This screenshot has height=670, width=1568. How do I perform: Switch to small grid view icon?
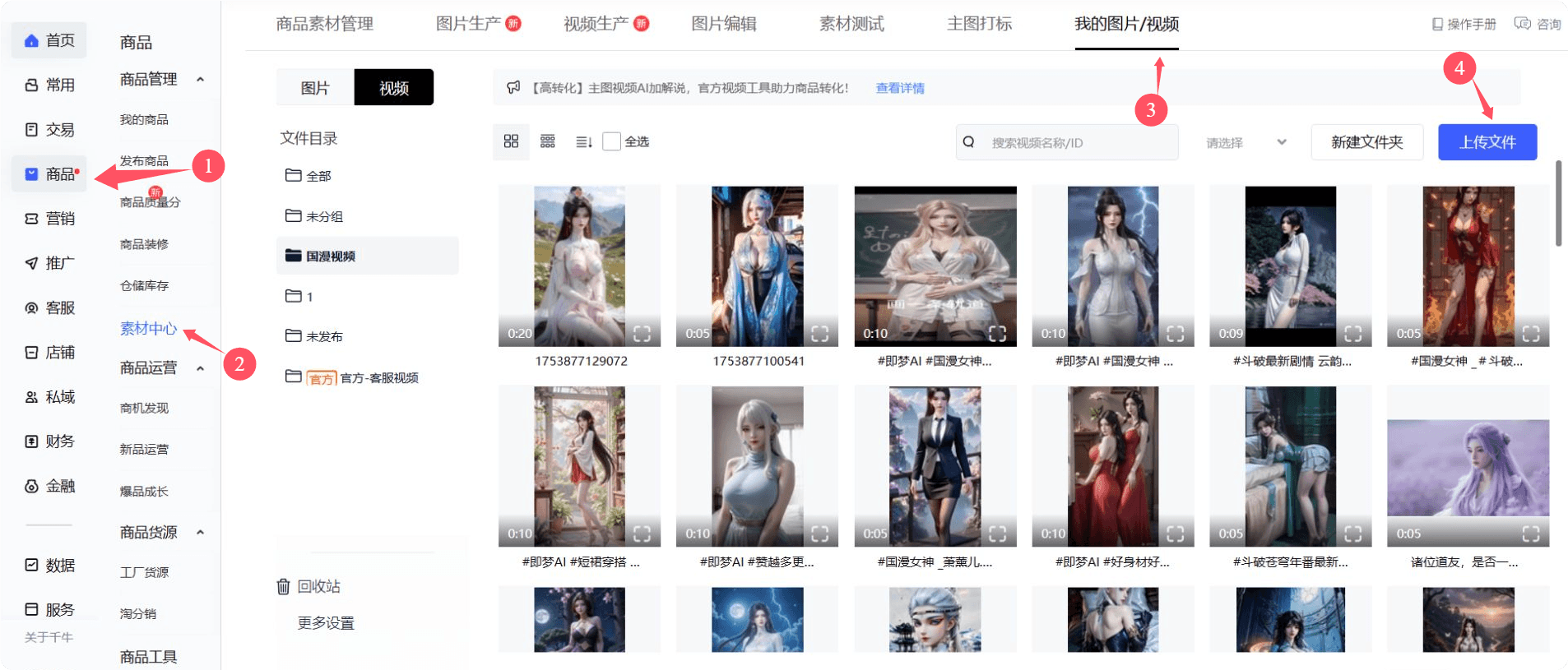(x=548, y=141)
